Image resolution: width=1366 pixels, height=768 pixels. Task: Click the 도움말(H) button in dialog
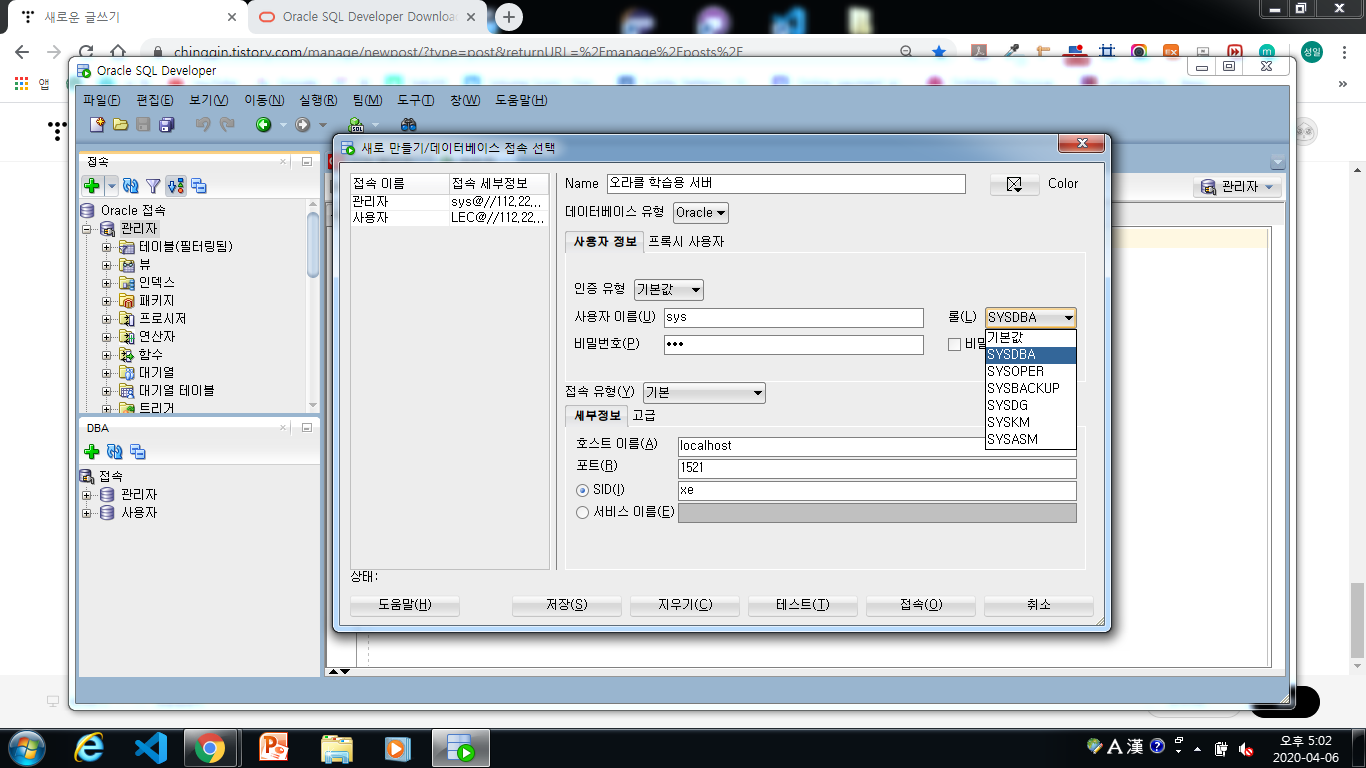[x=405, y=605]
